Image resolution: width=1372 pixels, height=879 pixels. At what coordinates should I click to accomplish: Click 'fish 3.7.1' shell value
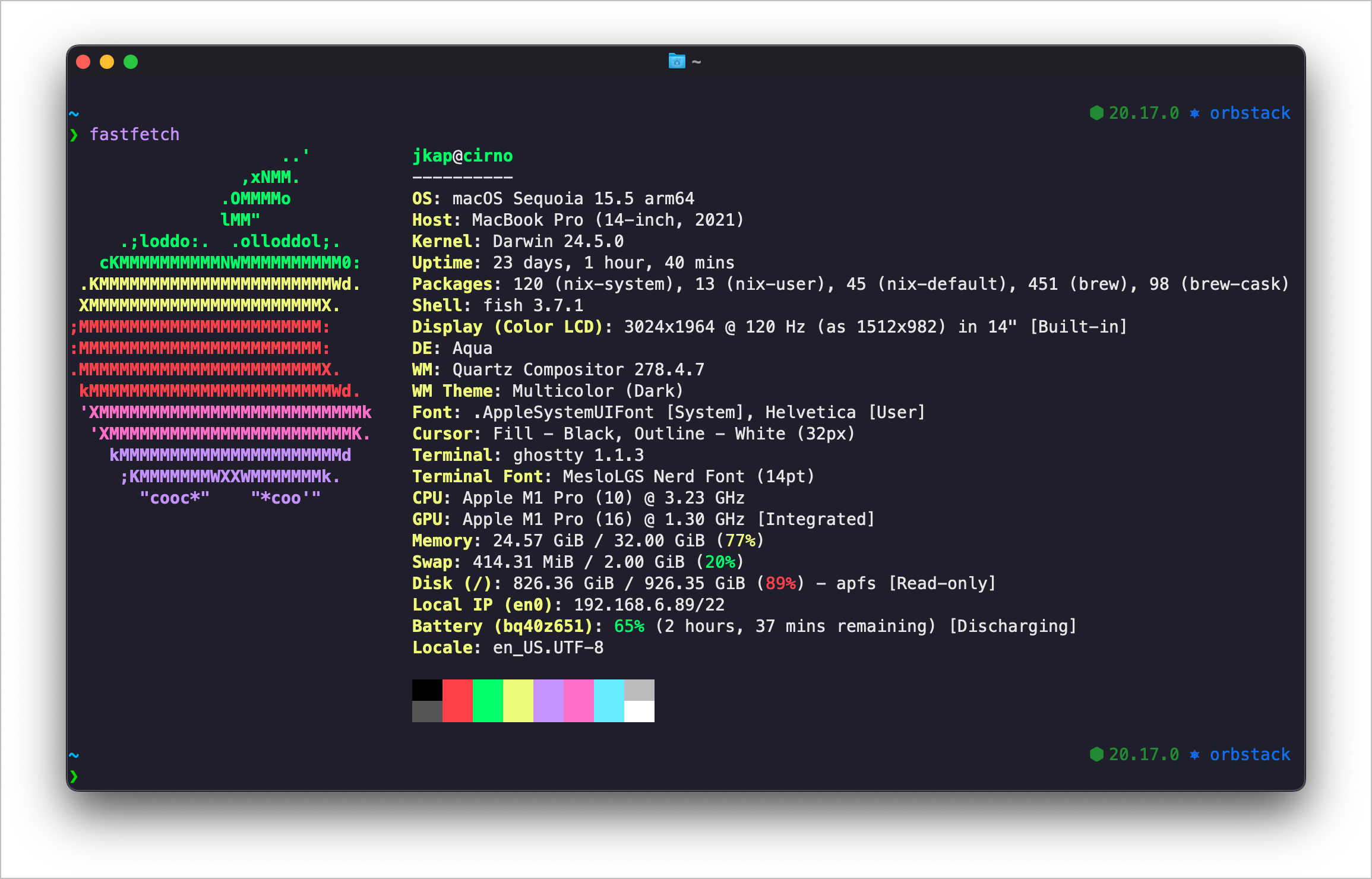[533, 306]
